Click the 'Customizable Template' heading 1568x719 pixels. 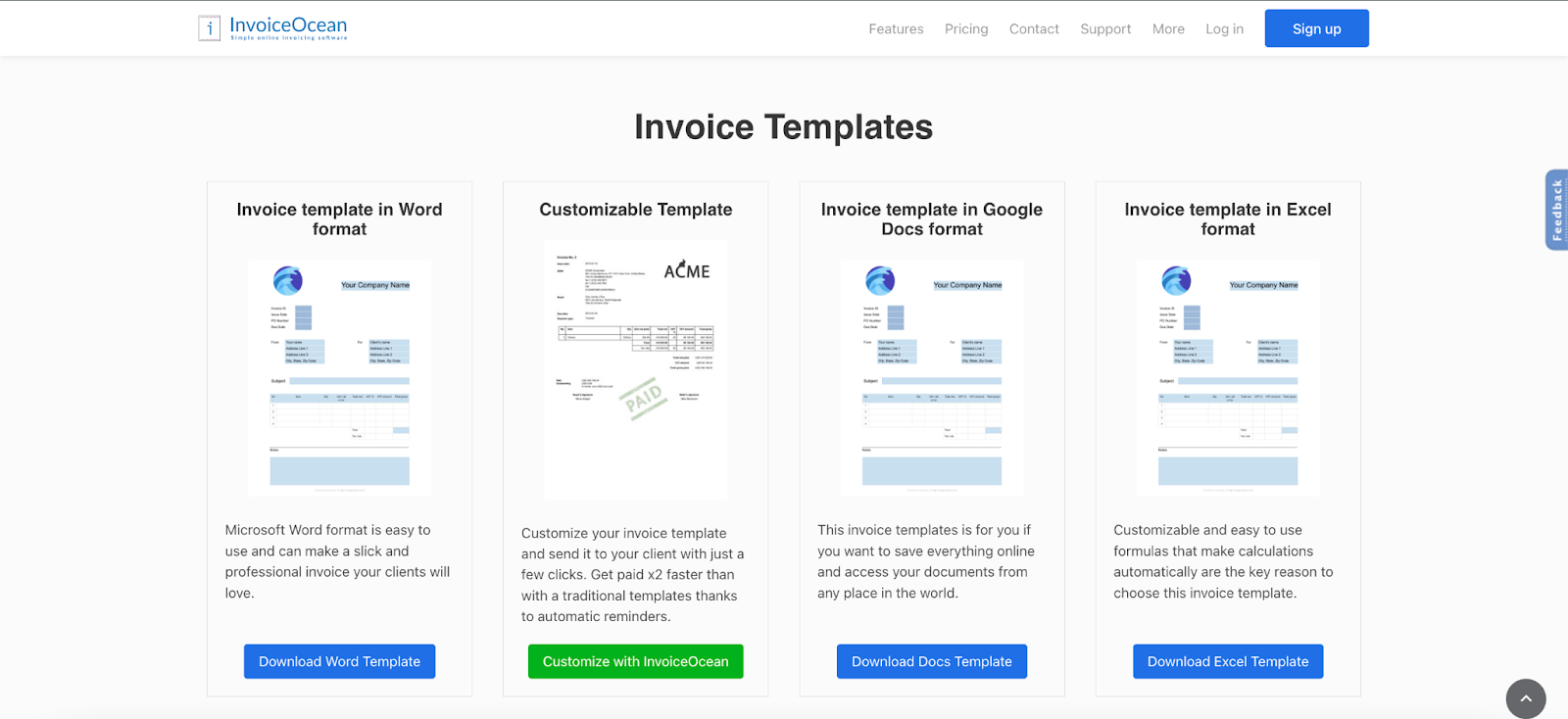636,210
